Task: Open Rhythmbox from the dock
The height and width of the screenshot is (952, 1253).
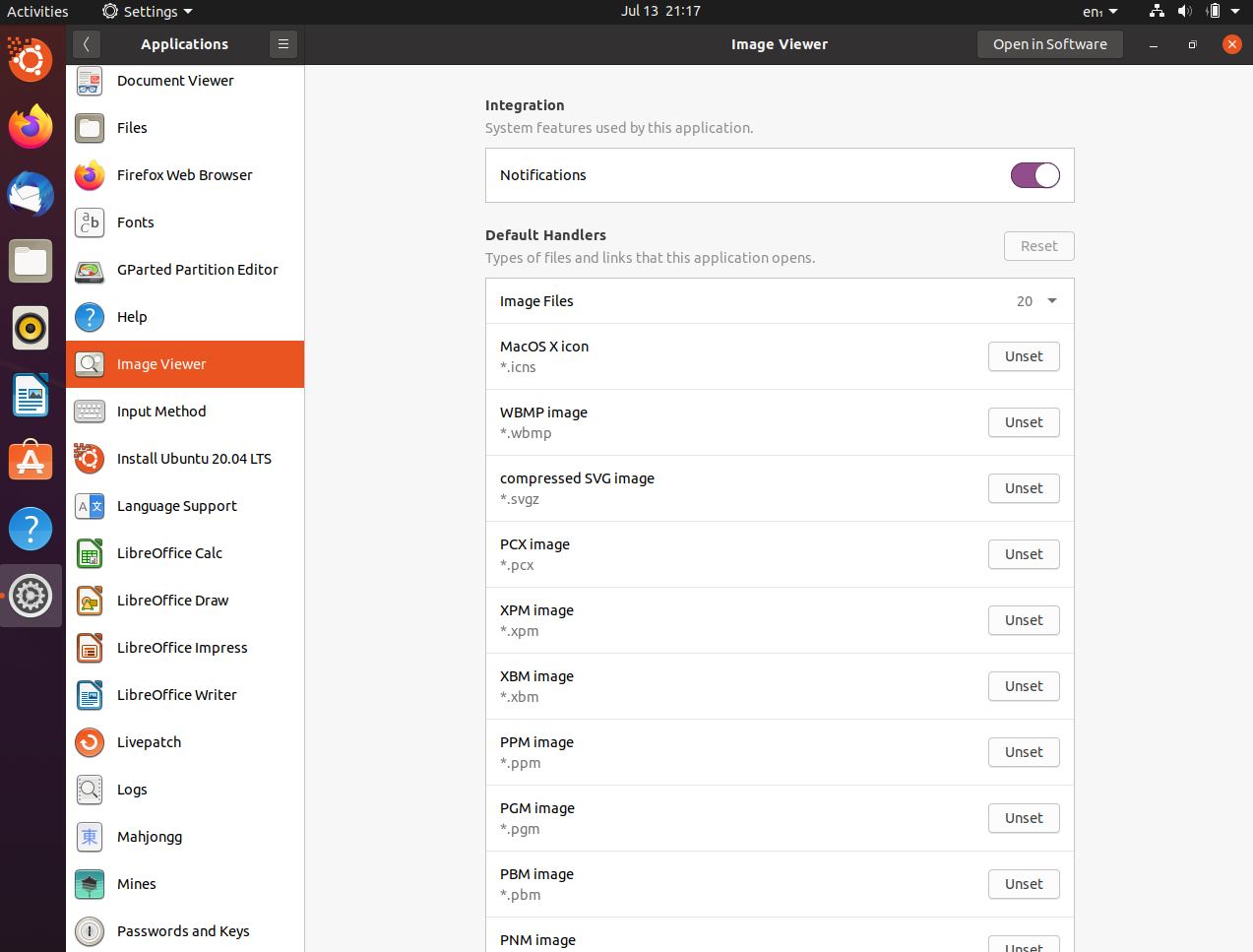Action: coord(31,328)
